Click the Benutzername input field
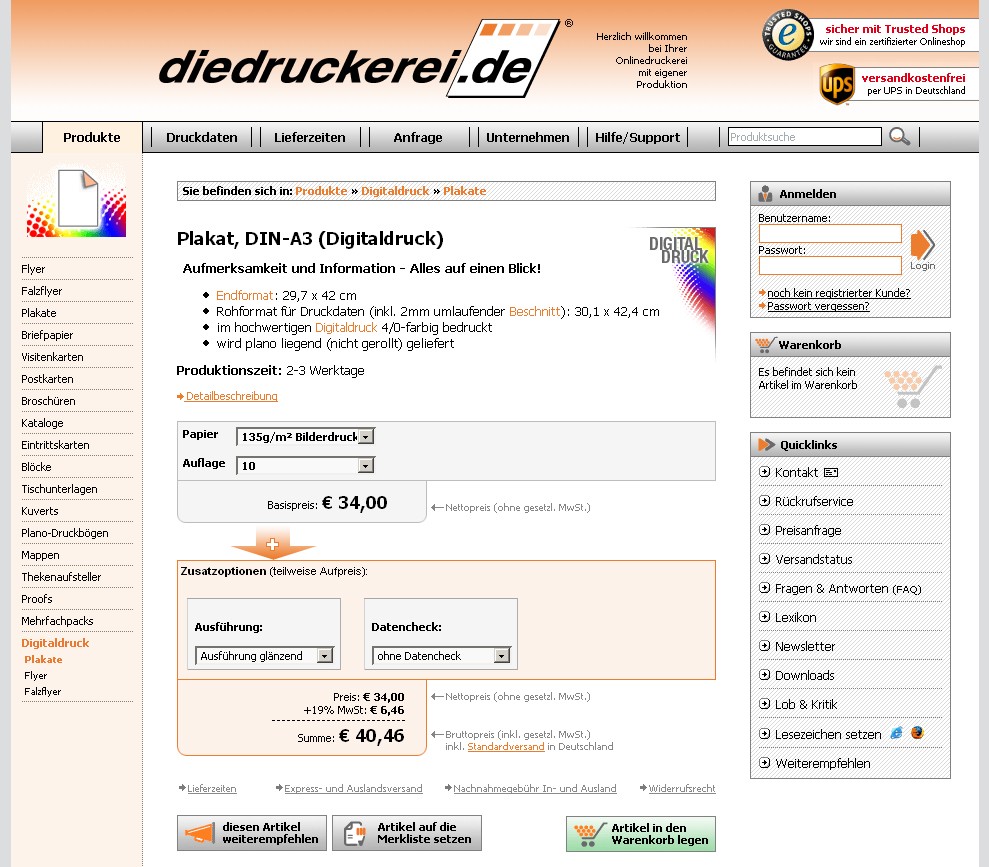Viewport: 989px width, 867px height. coord(830,234)
